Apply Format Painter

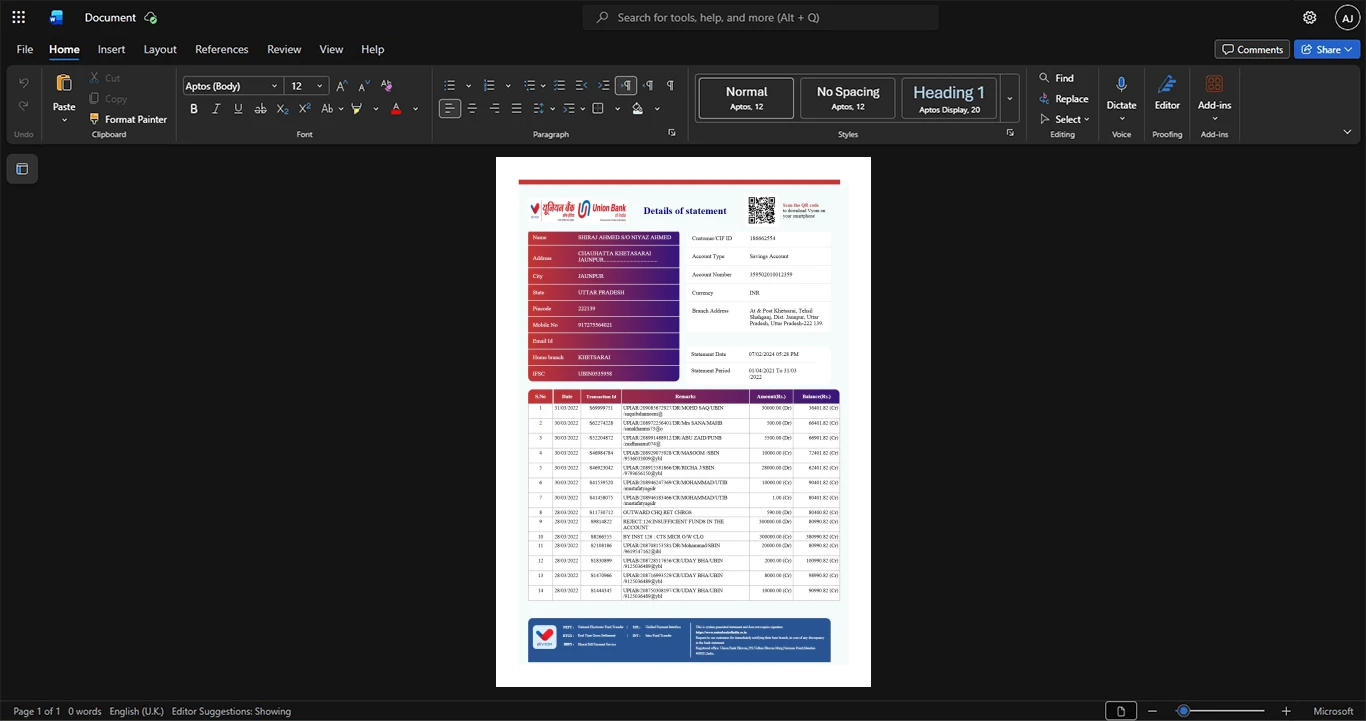pos(127,119)
